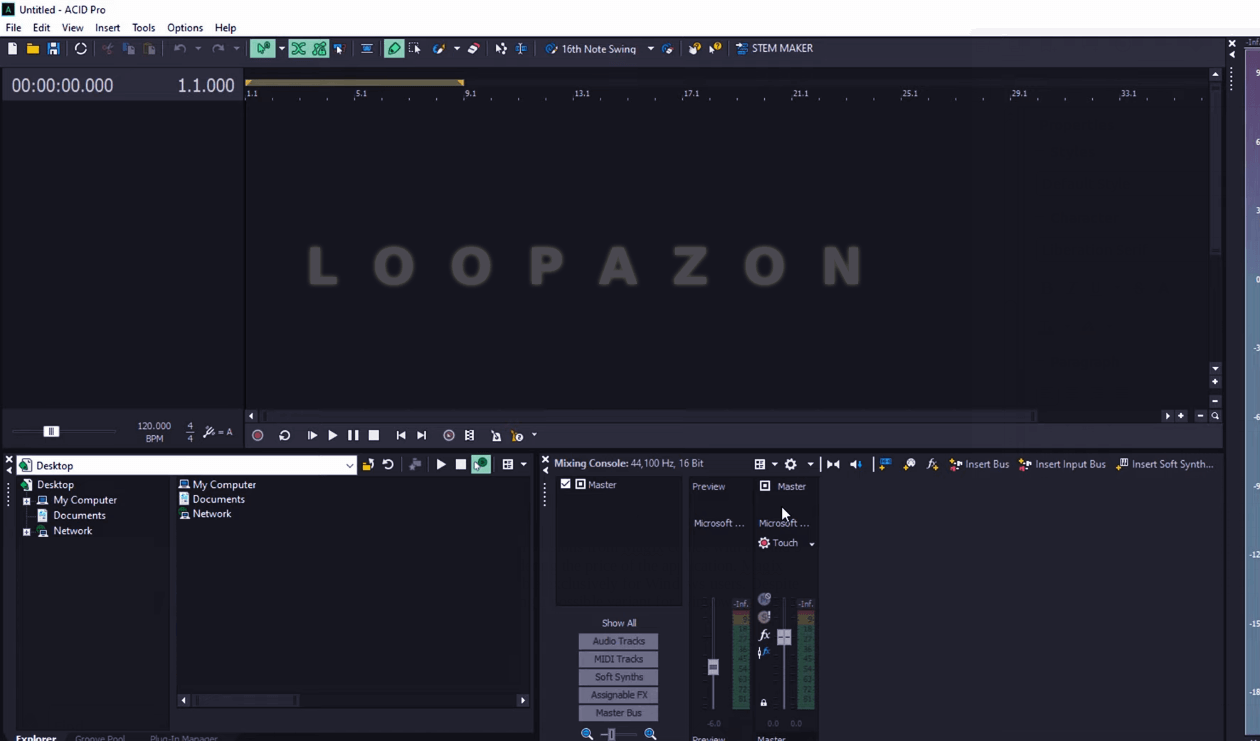Select Documents in the folder tree
The width and height of the screenshot is (1260, 741).
coord(79,516)
